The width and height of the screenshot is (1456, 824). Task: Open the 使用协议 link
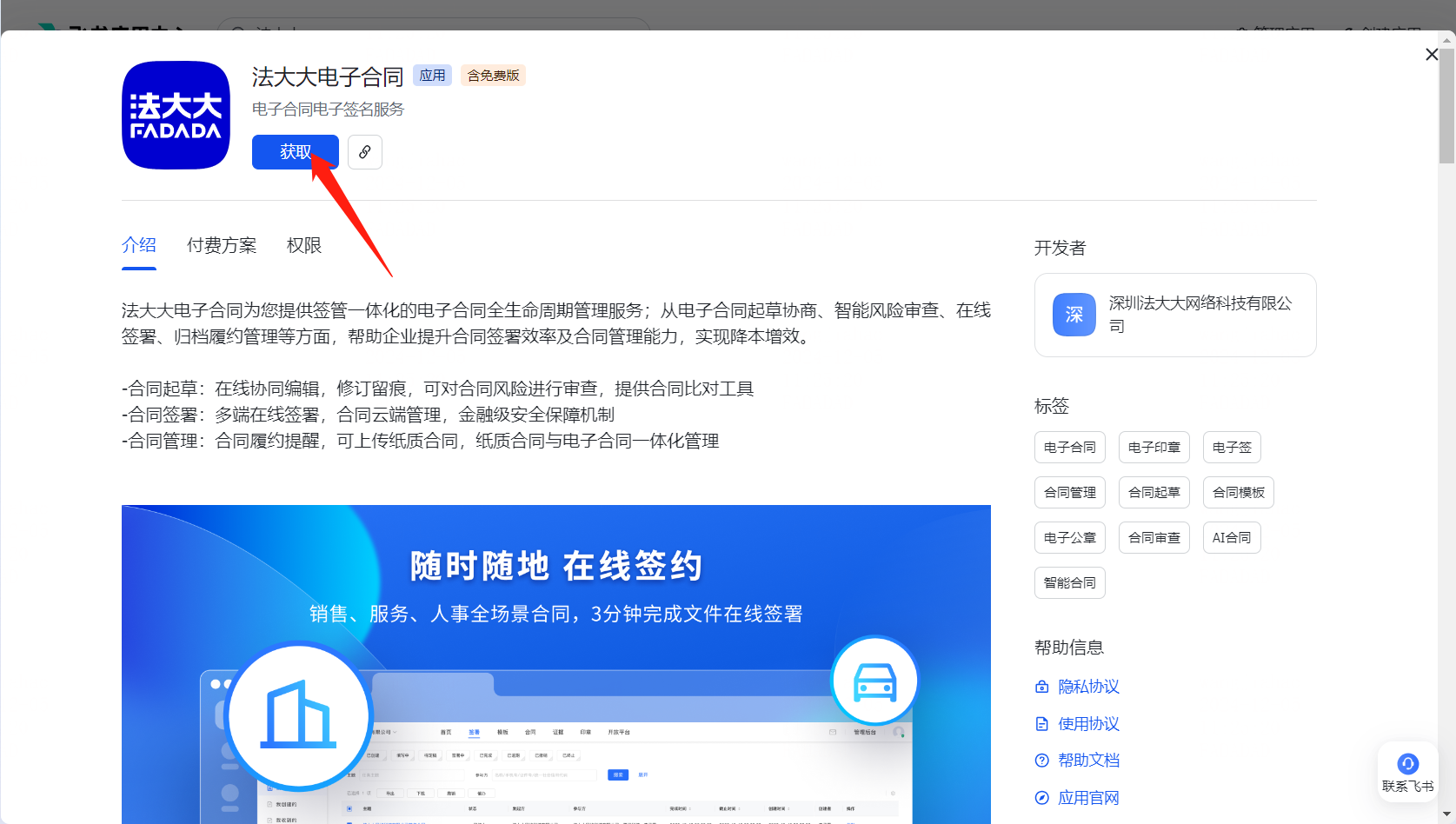coord(1088,724)
